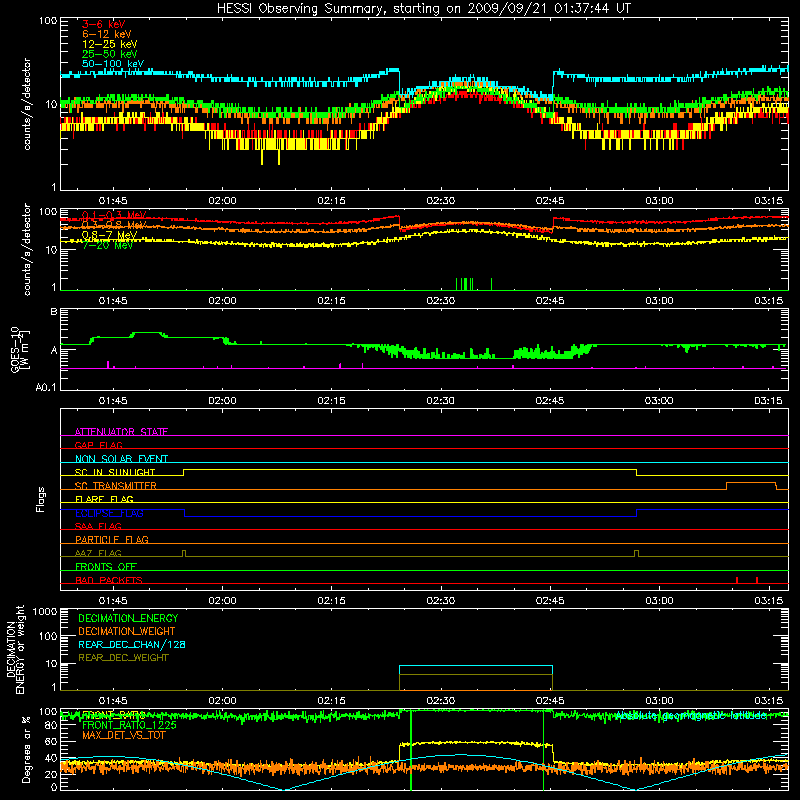Click the 02:30 tick label under top plot
This screenshot has height=800, width=800.
pyautogui.click(x=441, y=201)
